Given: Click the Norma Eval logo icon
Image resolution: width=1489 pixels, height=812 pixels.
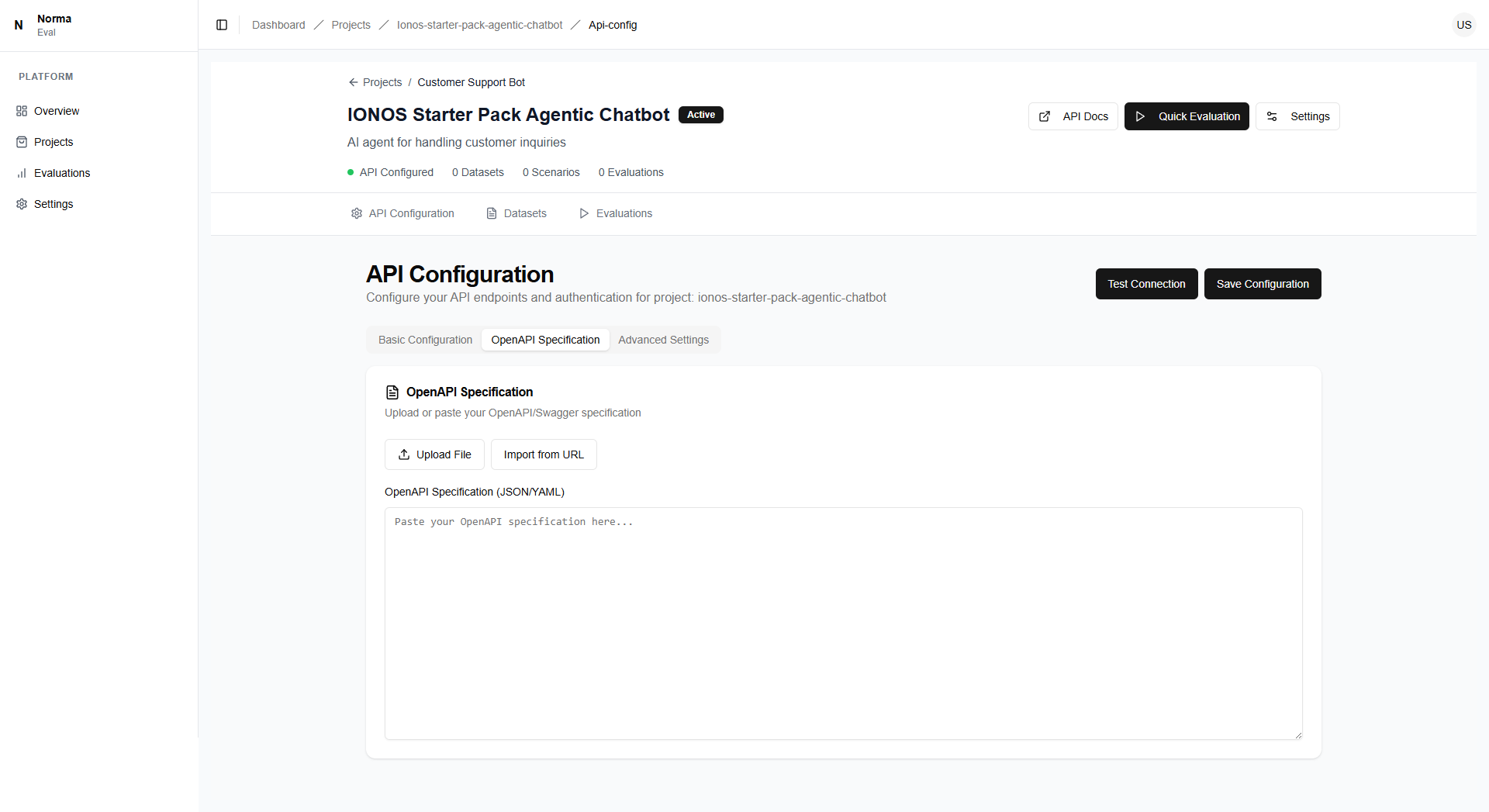Looking at the screenshot, I should click(18, 25).
